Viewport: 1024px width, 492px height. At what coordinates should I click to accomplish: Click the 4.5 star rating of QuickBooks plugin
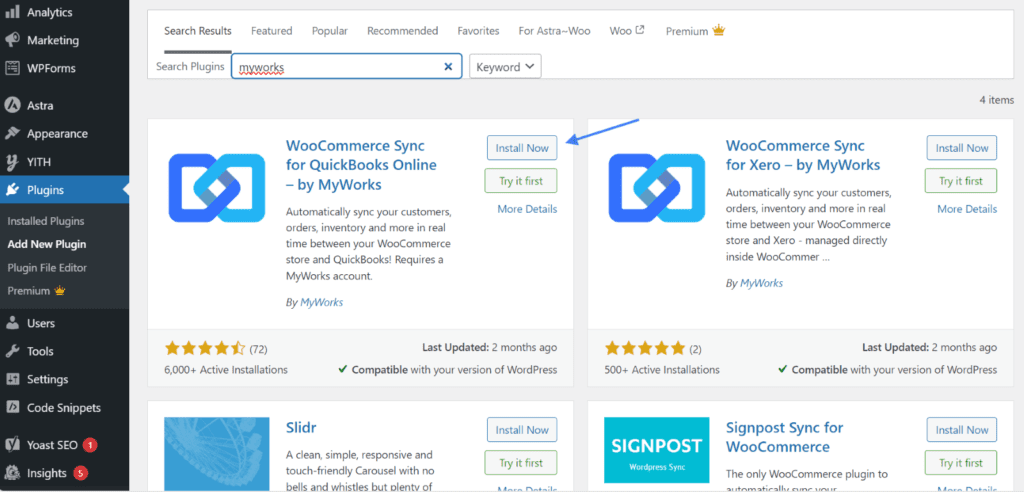point(205,348)
